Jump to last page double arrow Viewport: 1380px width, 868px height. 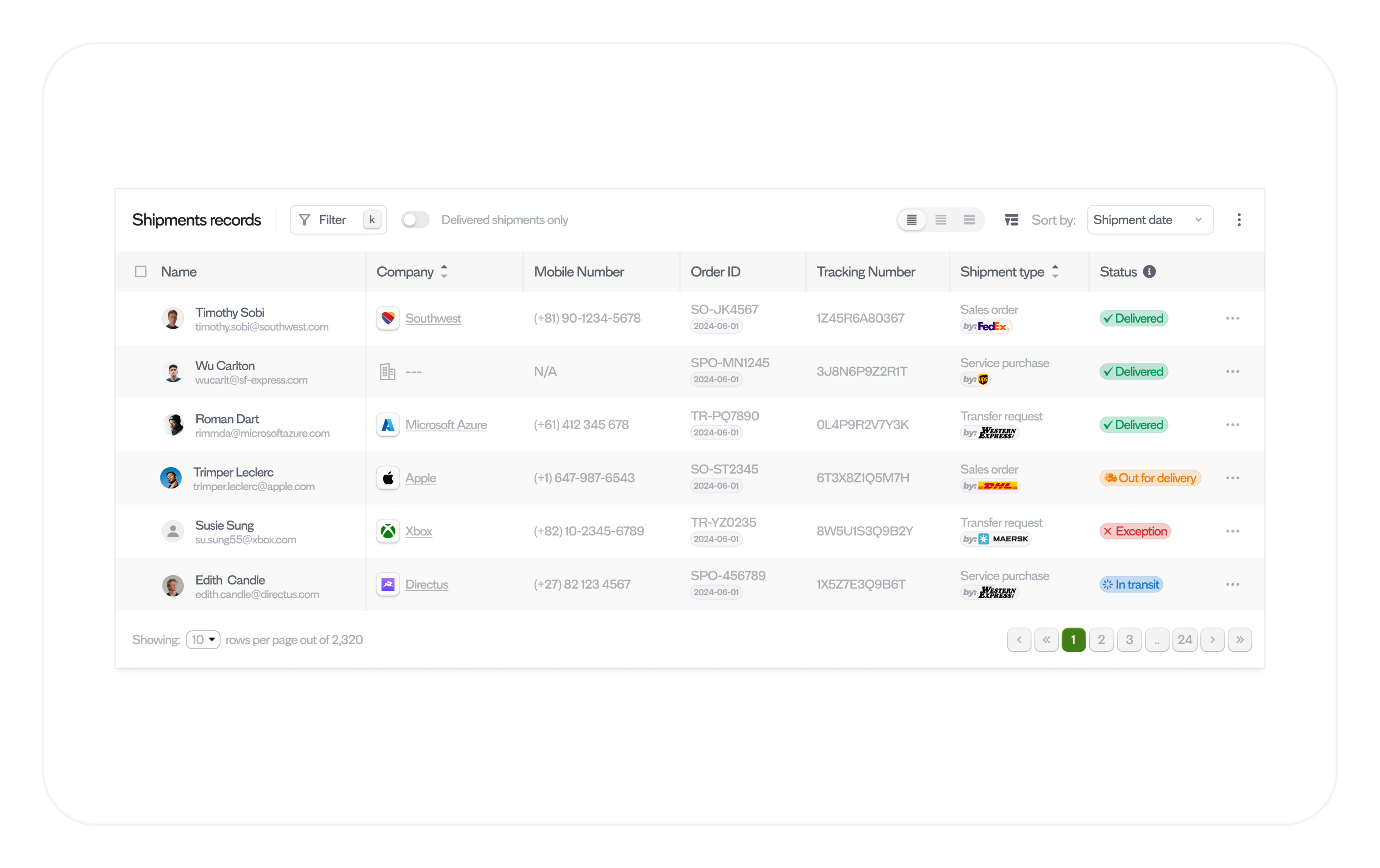(x=1240, y=640)
